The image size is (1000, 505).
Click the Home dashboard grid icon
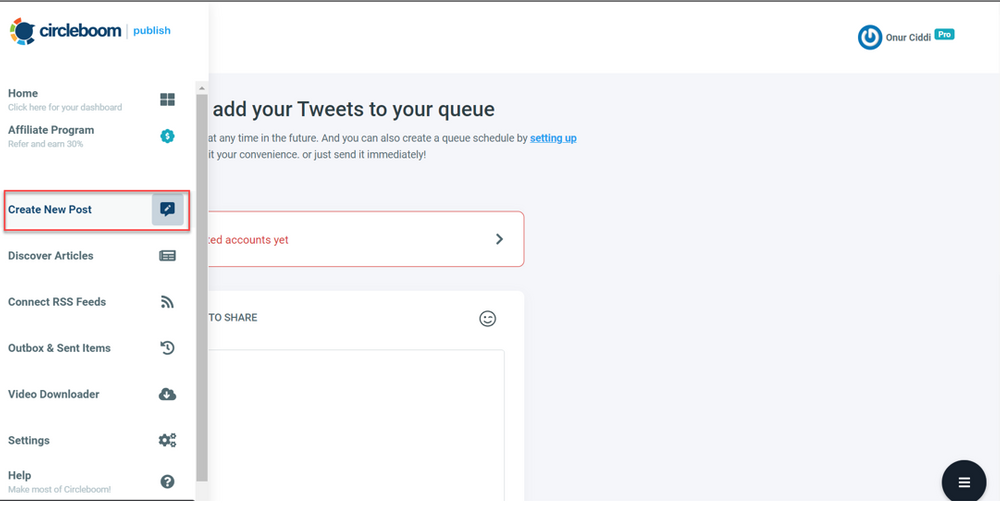tap(167, 99)
